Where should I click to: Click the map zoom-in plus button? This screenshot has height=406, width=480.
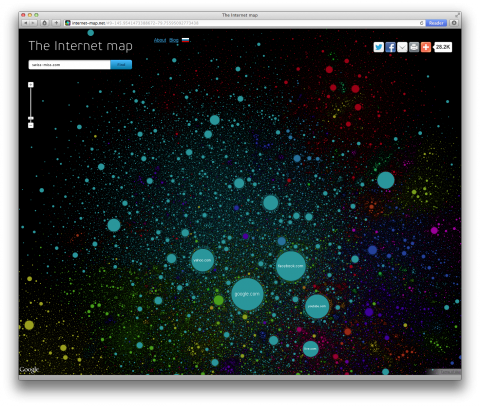(31, 85)
